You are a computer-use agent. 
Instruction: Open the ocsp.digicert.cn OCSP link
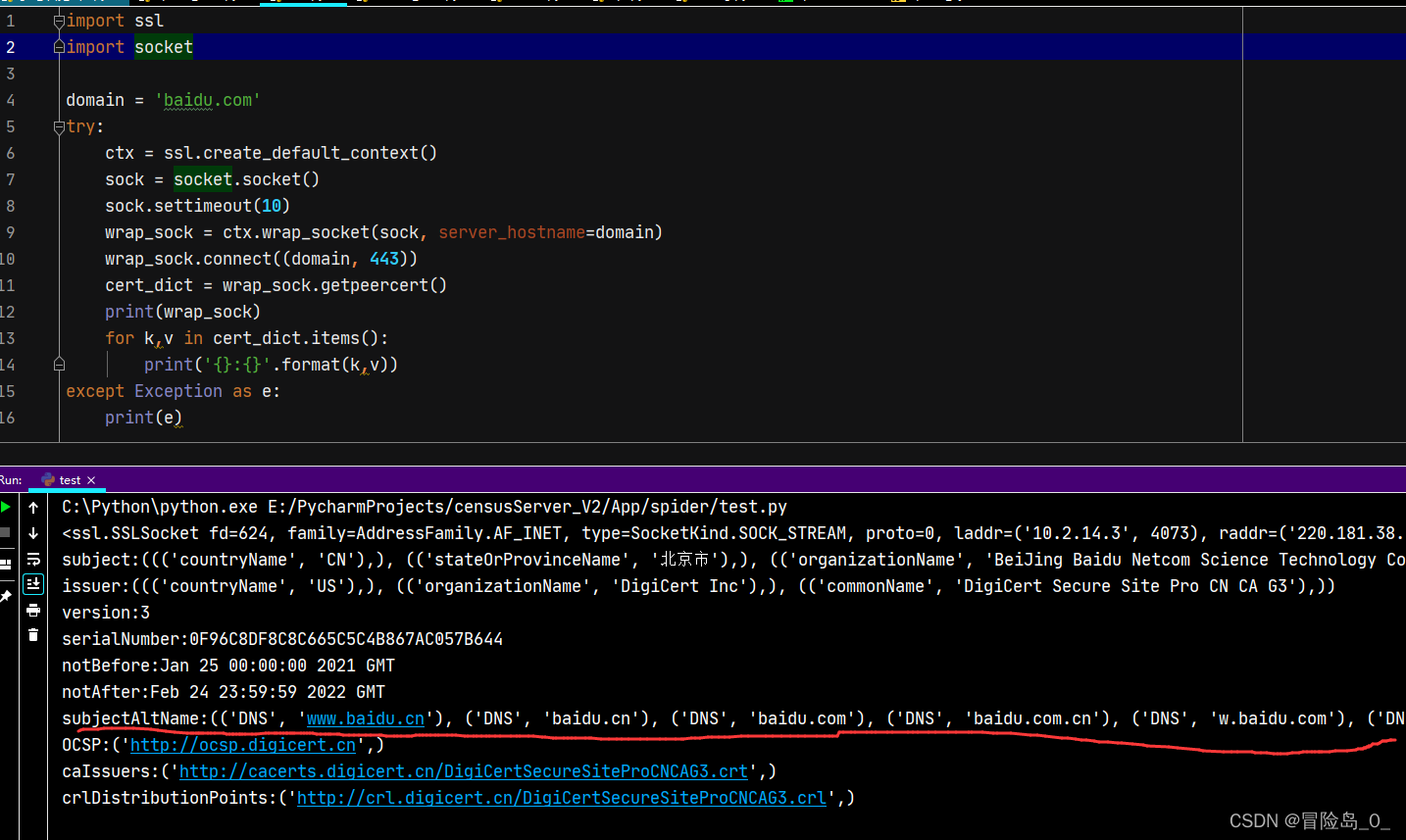click(242, 745)
